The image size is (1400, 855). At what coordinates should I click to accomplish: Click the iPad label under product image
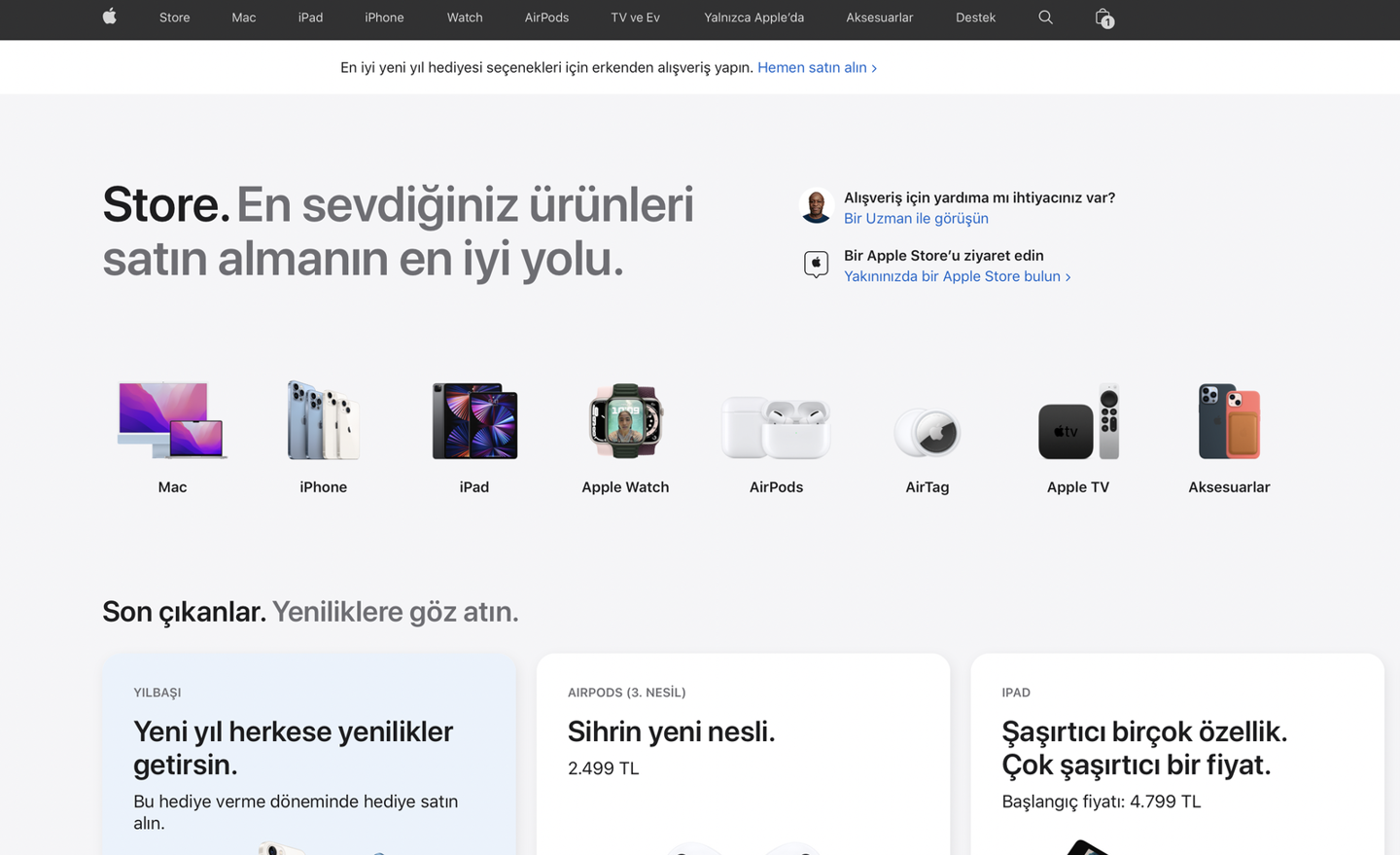(x=474, y=486)
